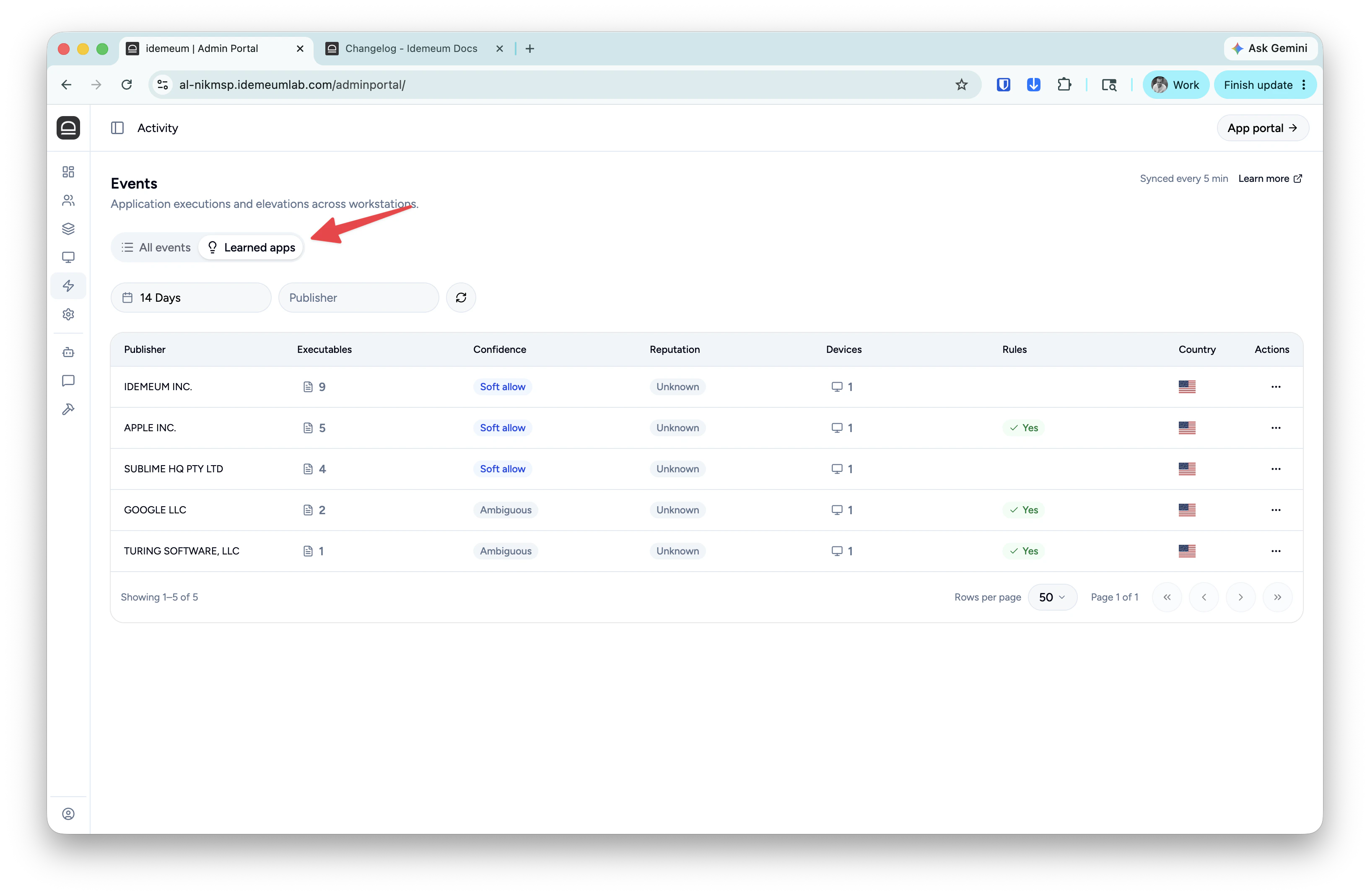Image resolution: width=1370 pixels, height=896 pixels.
Task: Open the Bitwarden shield extension icon
Action: point(1003,85)
